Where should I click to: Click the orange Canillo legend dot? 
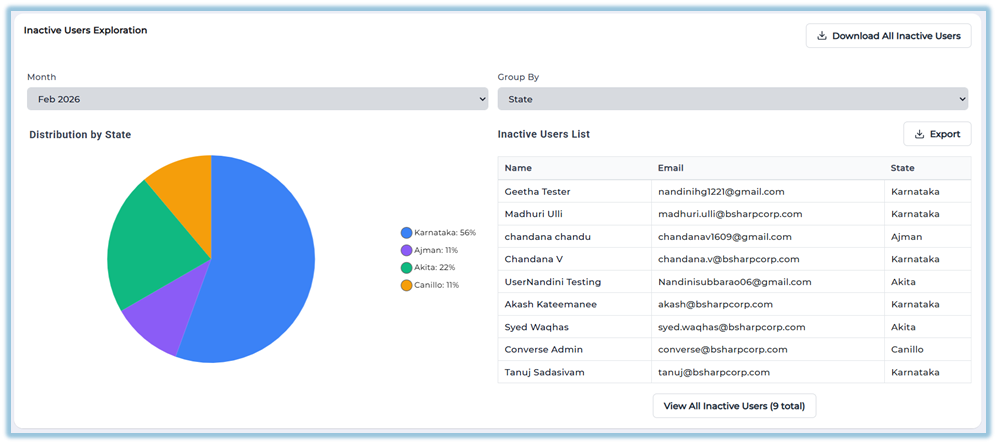(x=406, y=285)
